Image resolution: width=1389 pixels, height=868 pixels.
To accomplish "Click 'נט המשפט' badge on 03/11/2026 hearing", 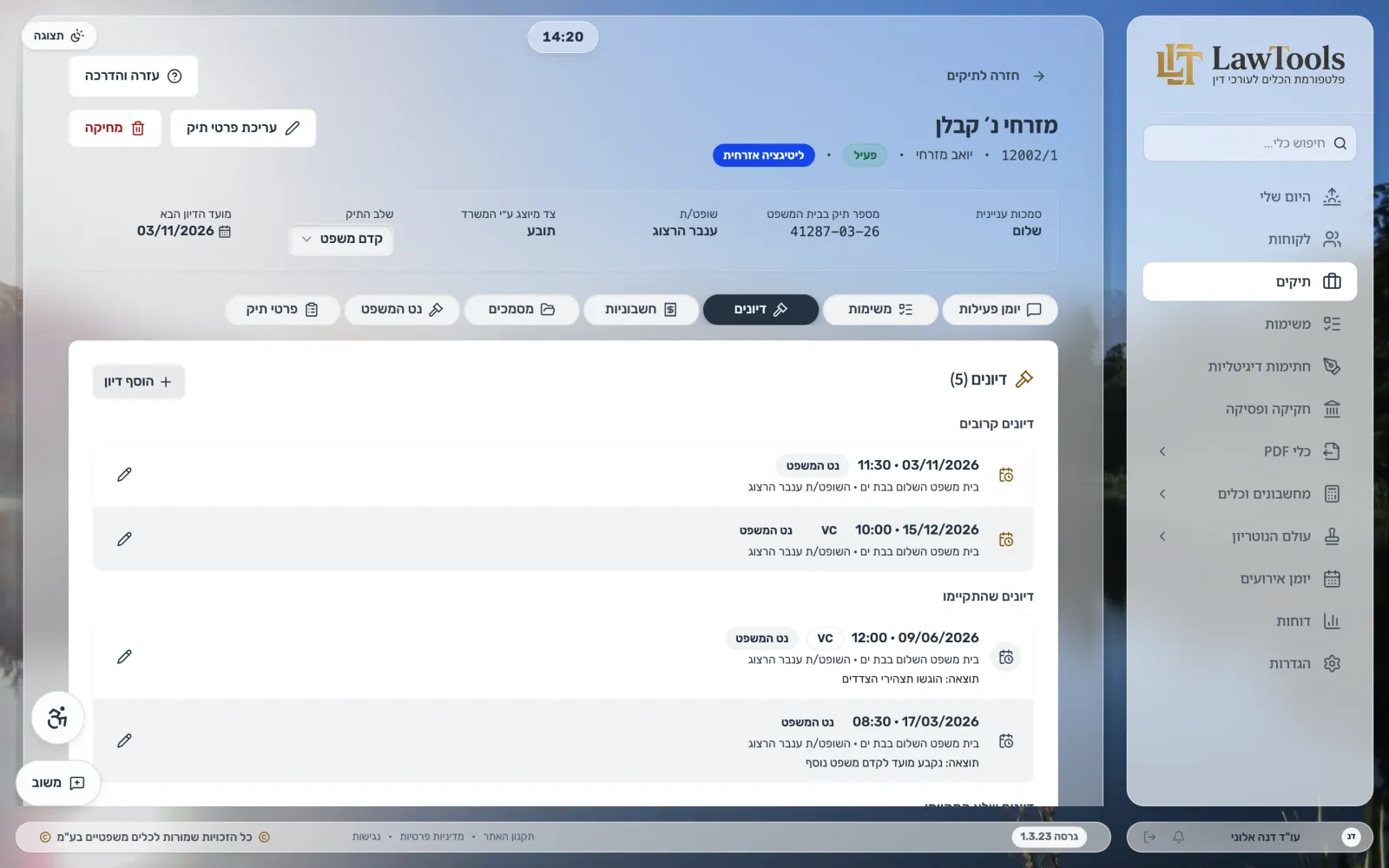I will pos(813,466).
